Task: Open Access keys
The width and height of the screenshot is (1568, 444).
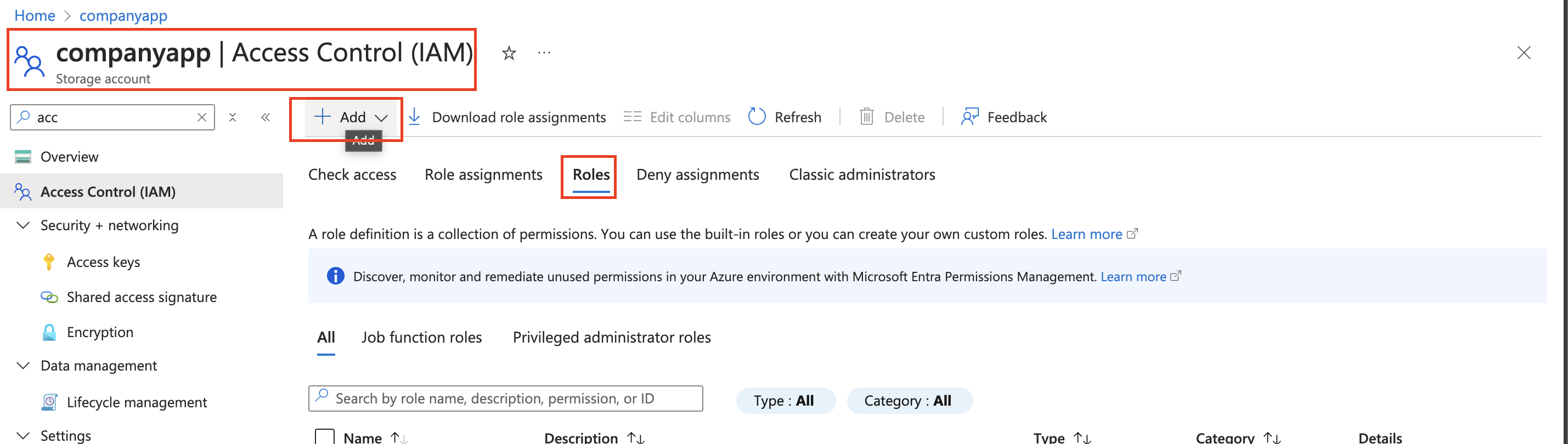Action: coord(104,262)
